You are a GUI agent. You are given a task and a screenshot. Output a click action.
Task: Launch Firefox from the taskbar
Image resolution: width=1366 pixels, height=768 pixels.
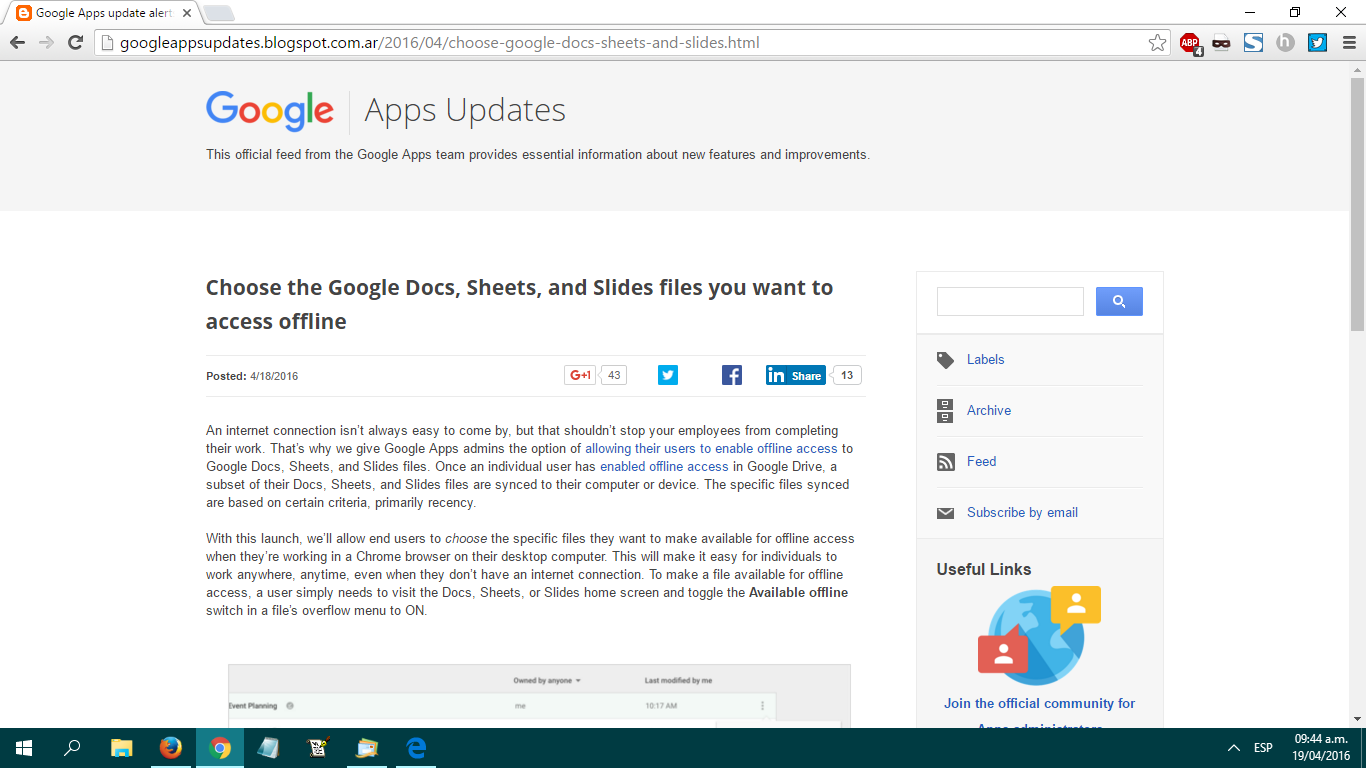click(x=170, y=748)
